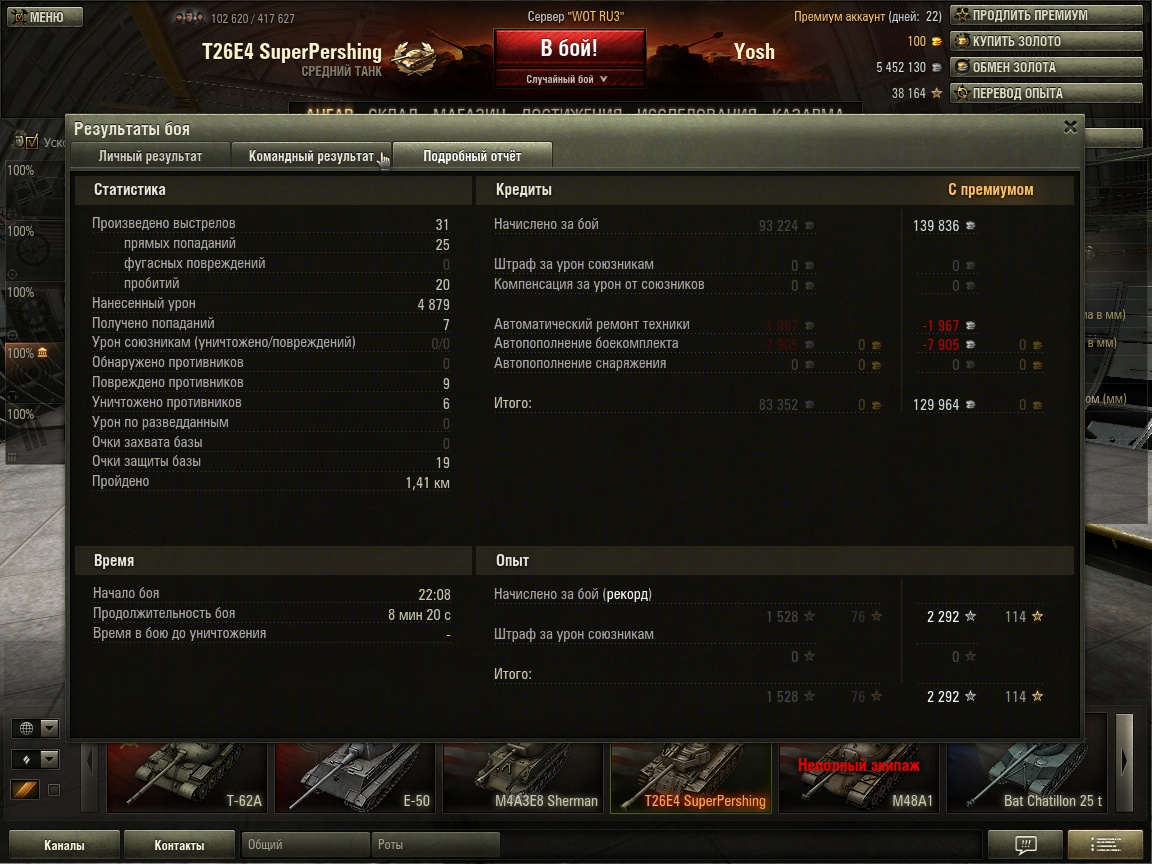Toggle the accelerated crew training checkbox

click(x=32, y=141)
